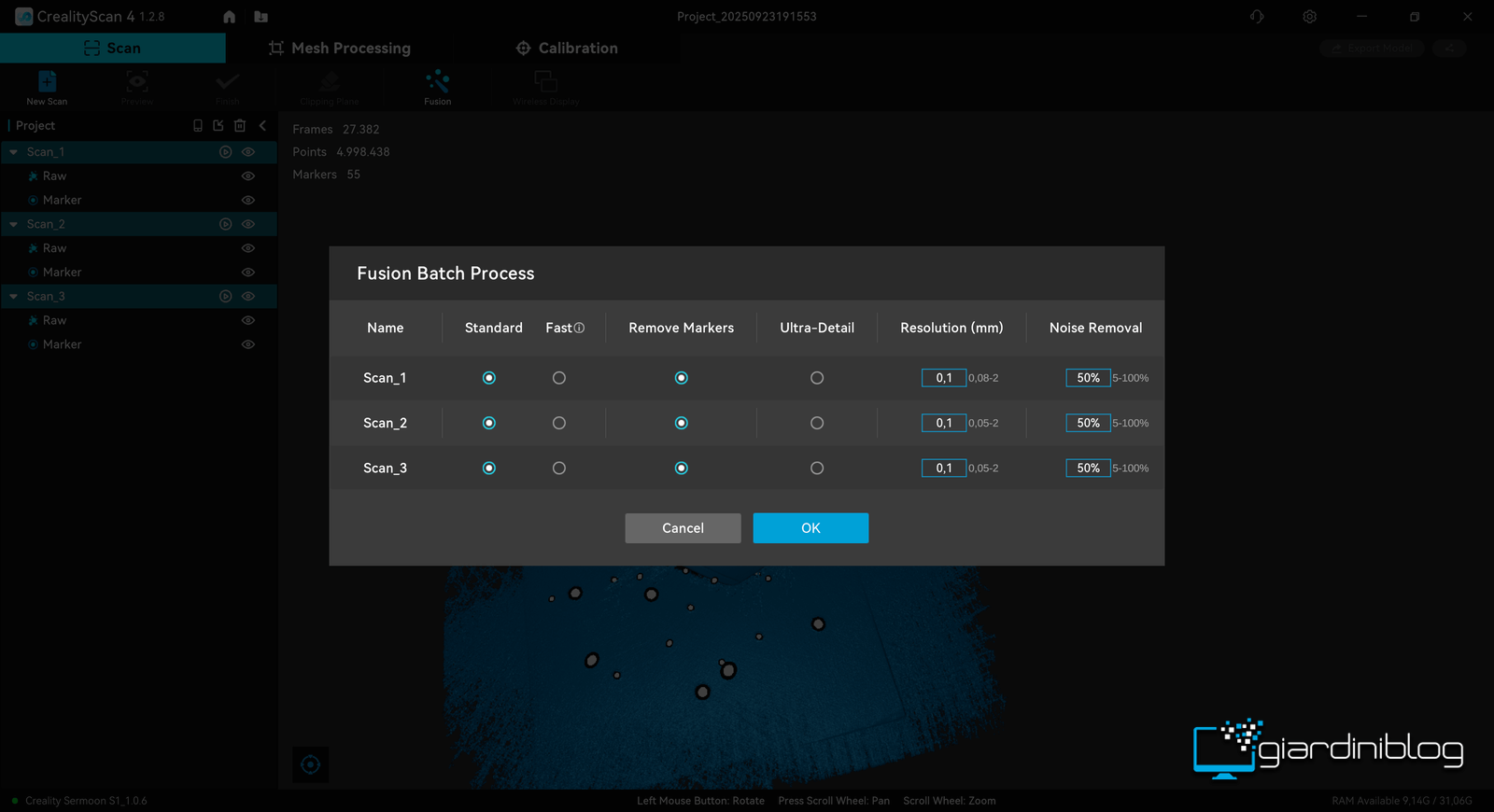The image size is (1494, 812).
Task: Select Fast mode for Scan_1
Action: [559, 378]
